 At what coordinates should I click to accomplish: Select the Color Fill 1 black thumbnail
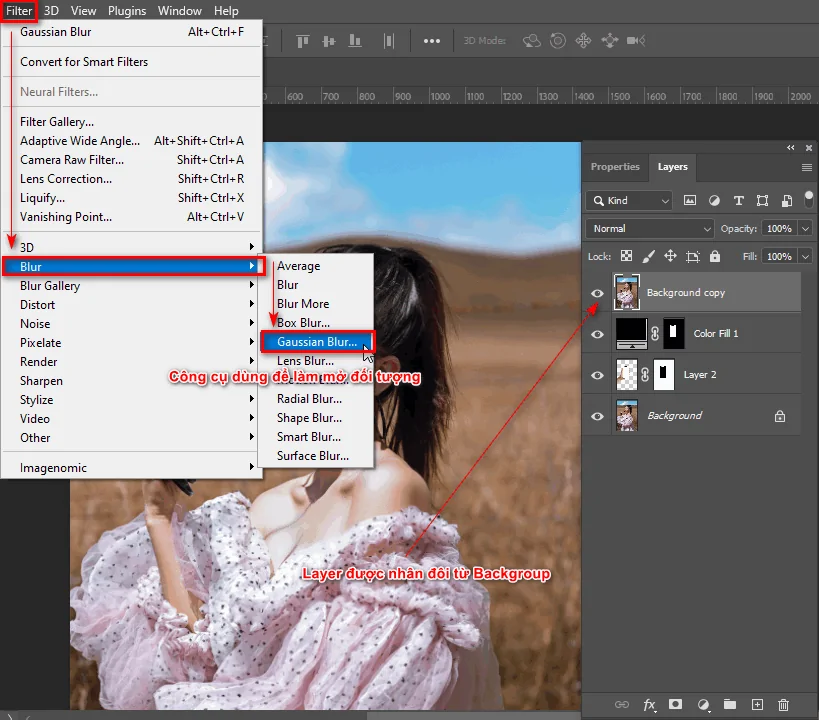pos(631,333)
